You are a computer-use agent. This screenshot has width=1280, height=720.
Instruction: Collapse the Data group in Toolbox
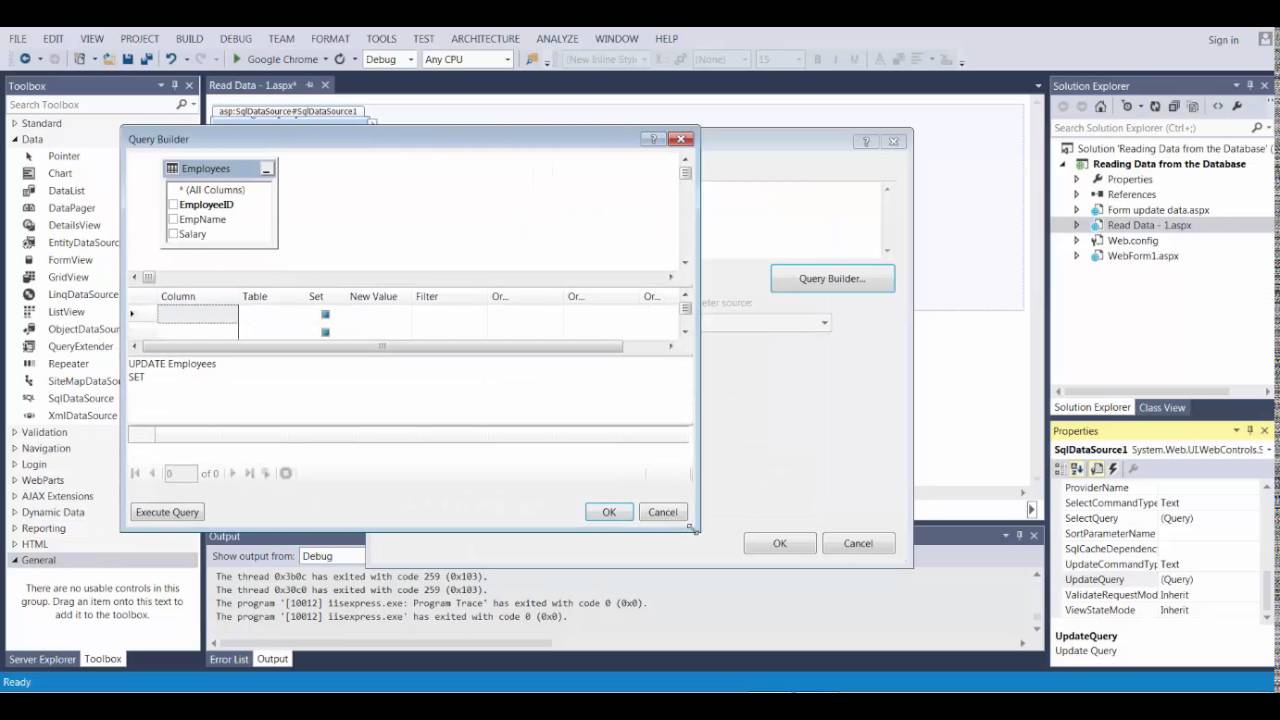point(15,139)
